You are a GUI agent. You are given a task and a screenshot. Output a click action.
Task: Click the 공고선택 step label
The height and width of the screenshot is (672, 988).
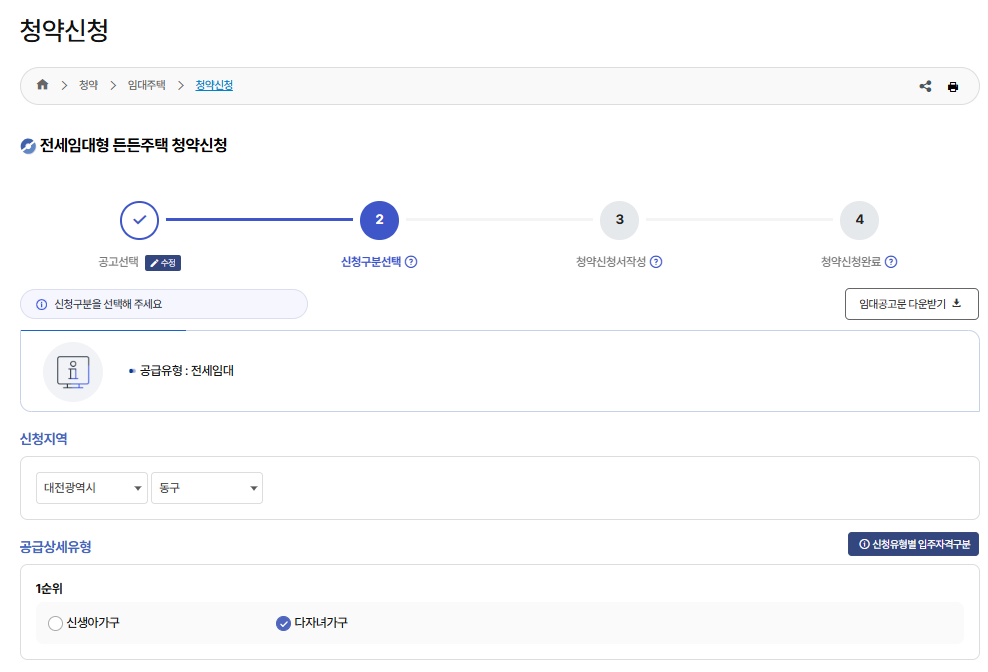click(x=118, y=262)
